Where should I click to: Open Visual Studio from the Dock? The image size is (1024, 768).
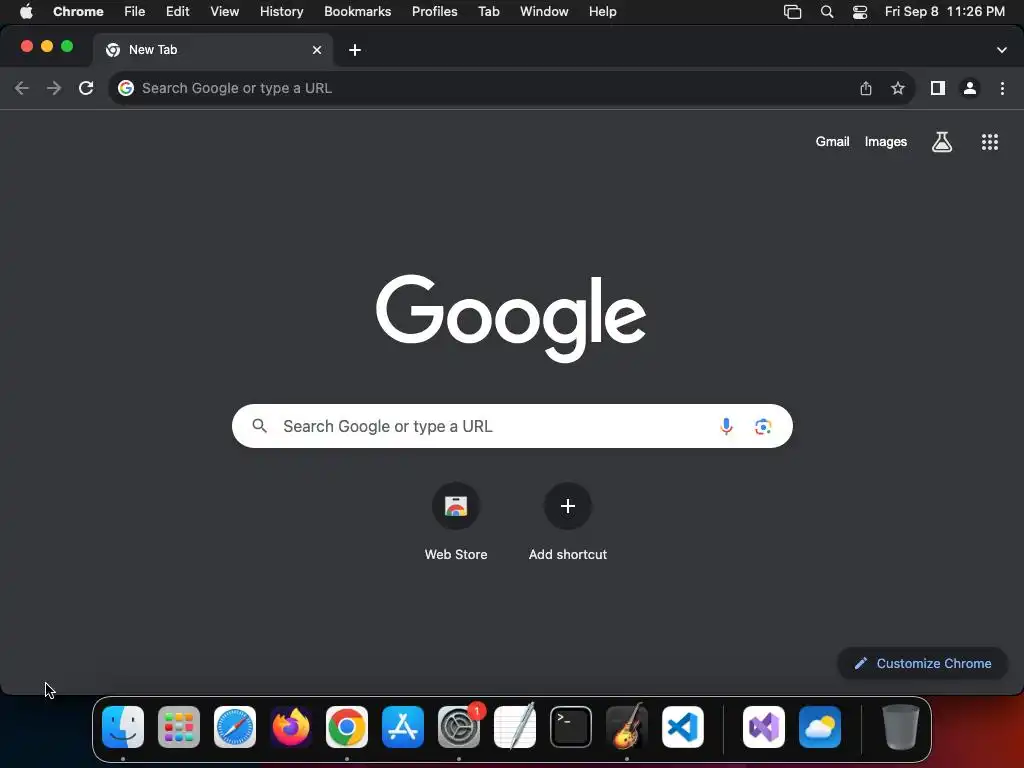(x=764, y=727)
